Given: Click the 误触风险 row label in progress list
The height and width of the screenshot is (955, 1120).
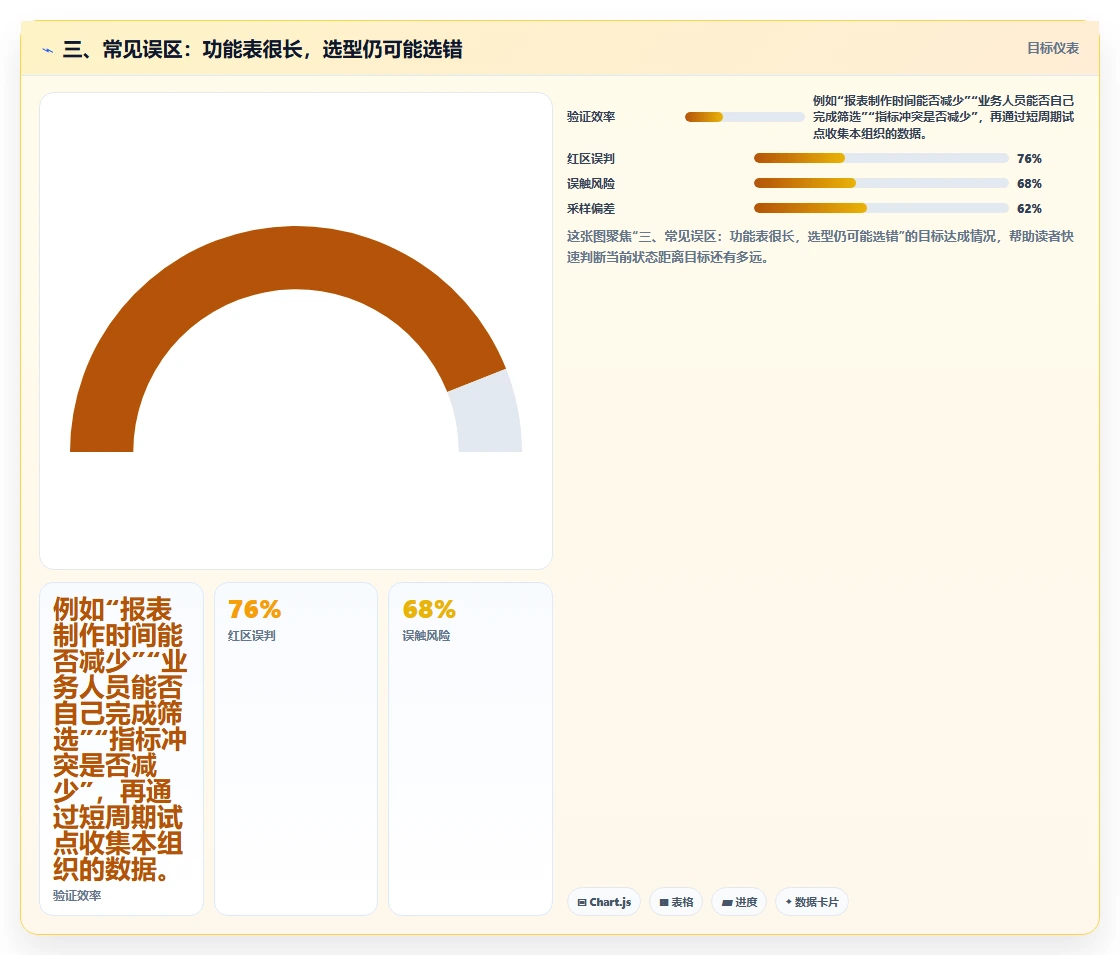Looking at the screenshot, I should pyautogui.click(x=591, y=184).
